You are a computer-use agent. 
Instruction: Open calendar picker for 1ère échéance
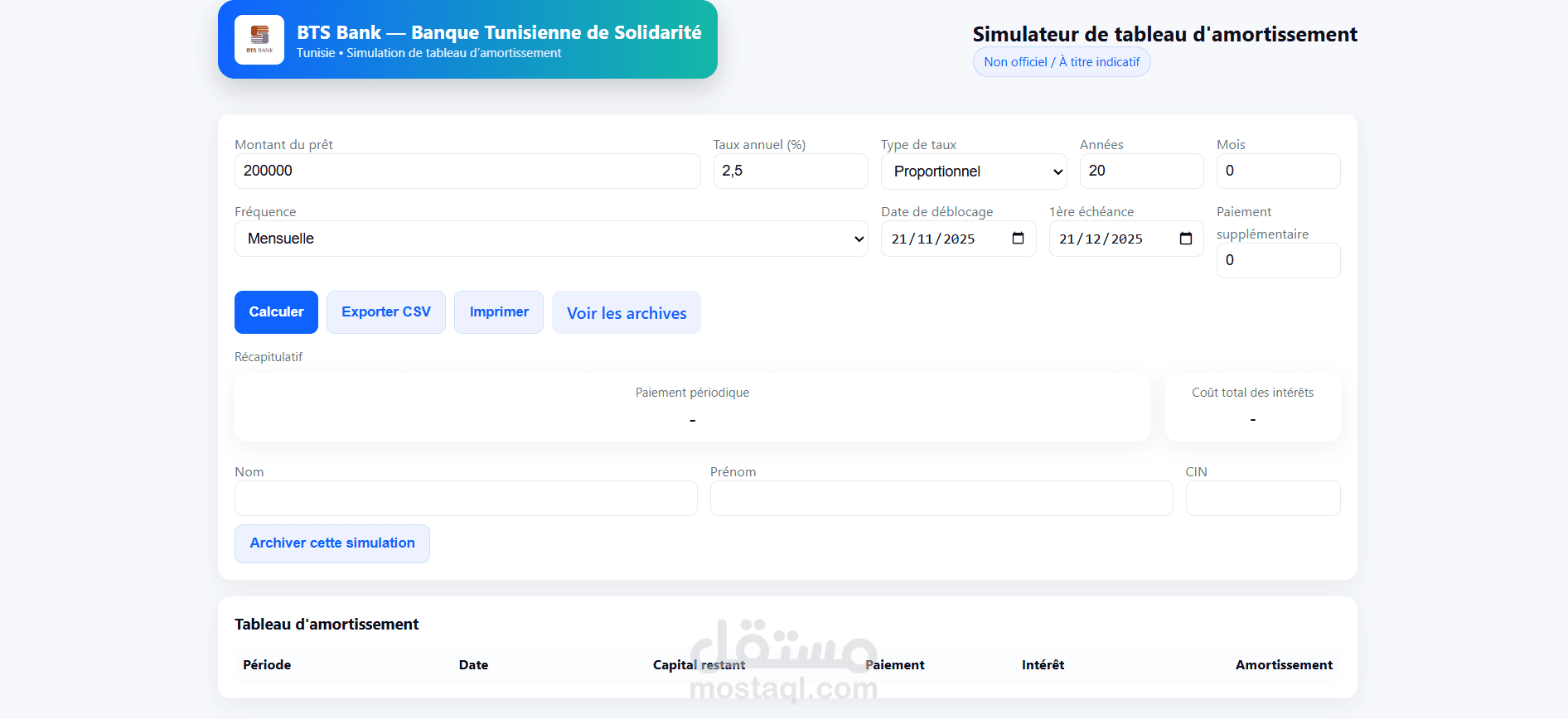(x=1186, y=239)
